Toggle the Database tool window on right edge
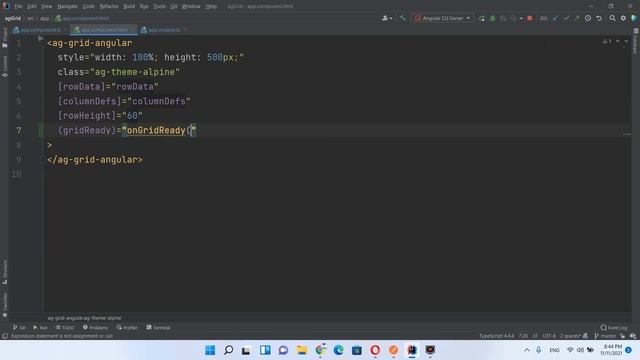 [x=636, y=41]
